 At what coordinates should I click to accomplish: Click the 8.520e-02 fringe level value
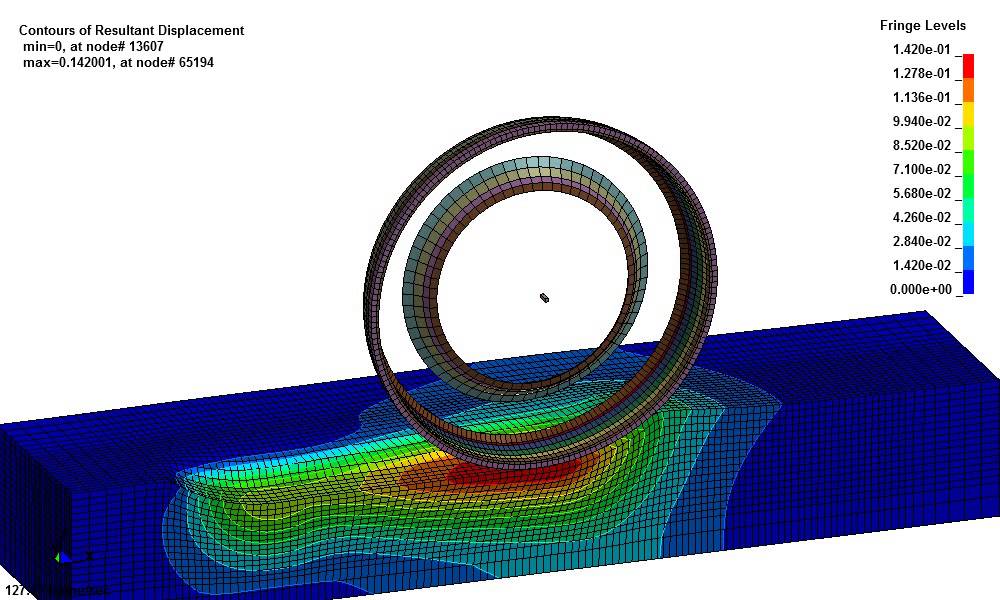pos(922,145)
